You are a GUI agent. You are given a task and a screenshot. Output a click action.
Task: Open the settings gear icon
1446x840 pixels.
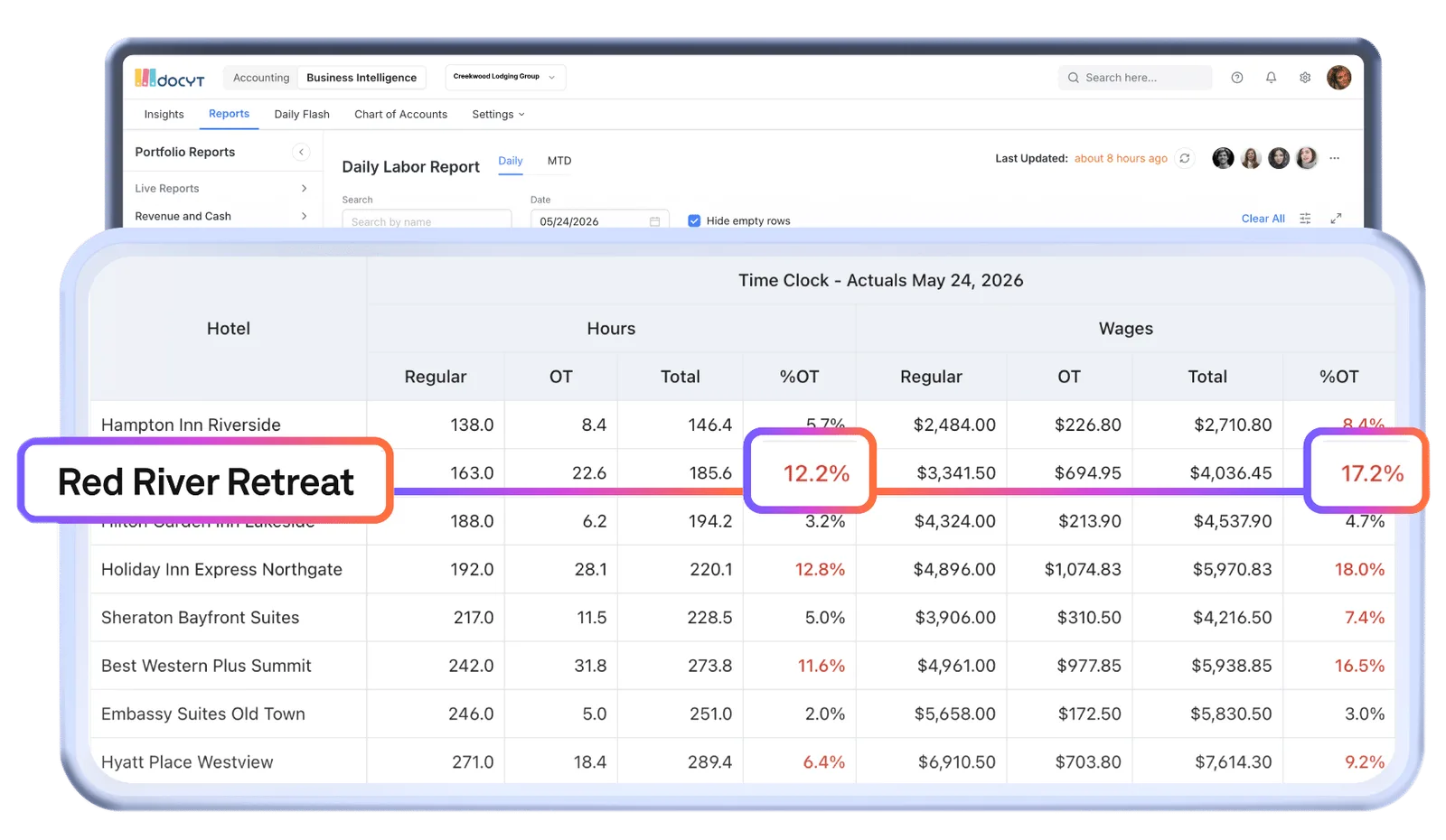[x=1305, y=78]
